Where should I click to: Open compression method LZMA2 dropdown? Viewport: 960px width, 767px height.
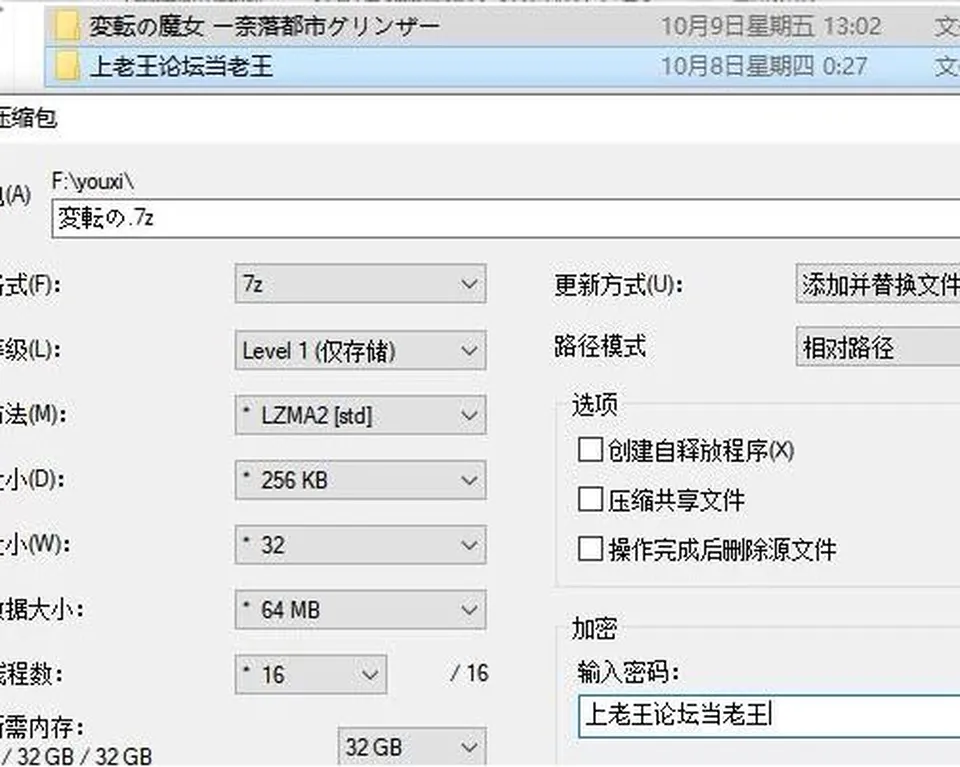pyautogui.click(x=361, y=416)
